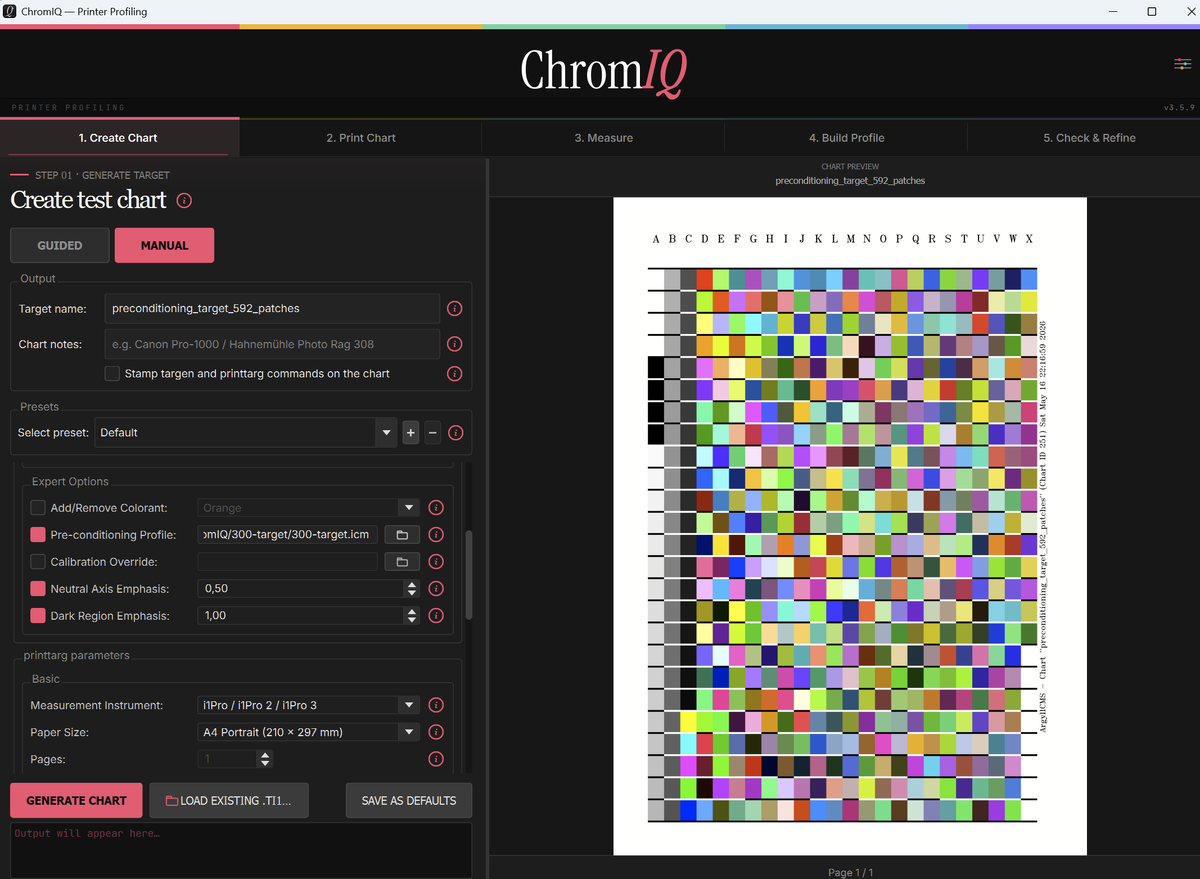Go to 2. Print Chart tab
This screenshot has height=879, width=1200.
(361, 138)
